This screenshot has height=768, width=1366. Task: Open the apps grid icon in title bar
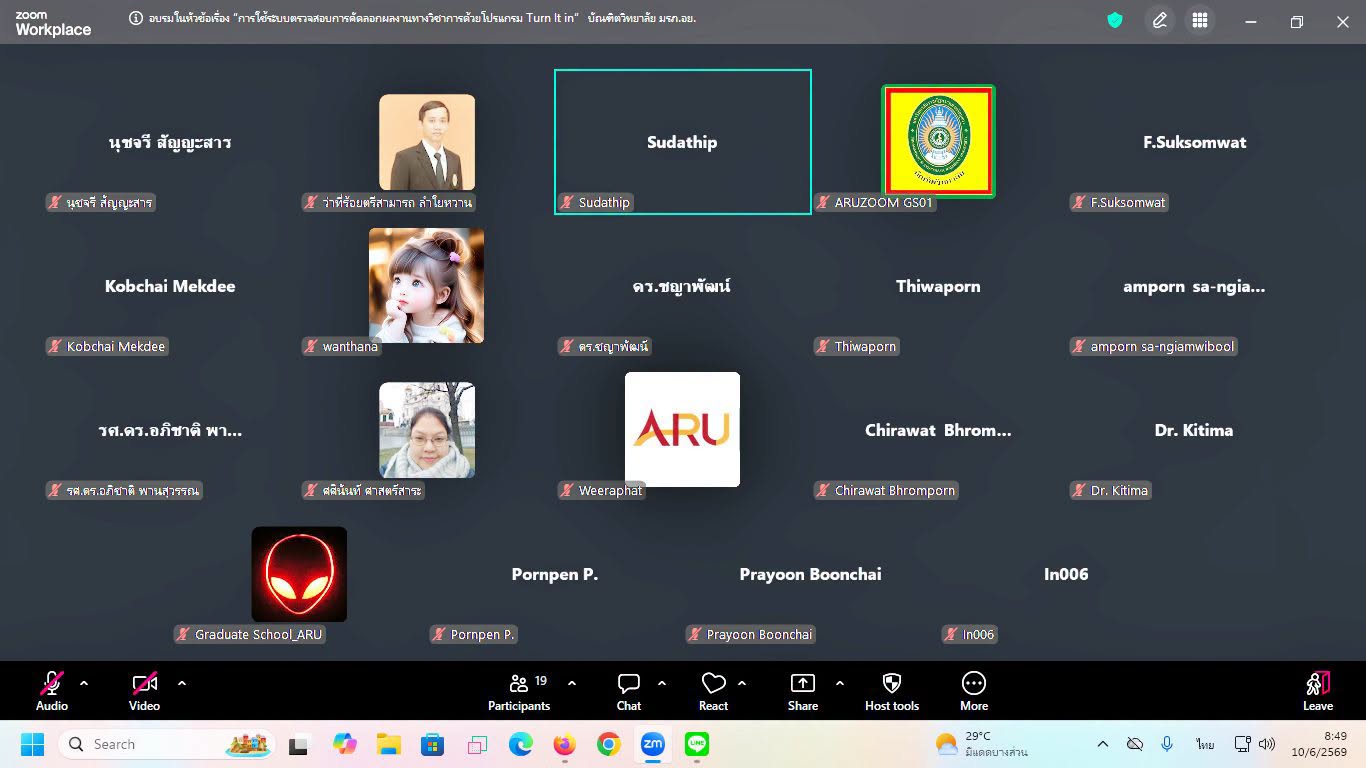click(x=1200, y=21)
